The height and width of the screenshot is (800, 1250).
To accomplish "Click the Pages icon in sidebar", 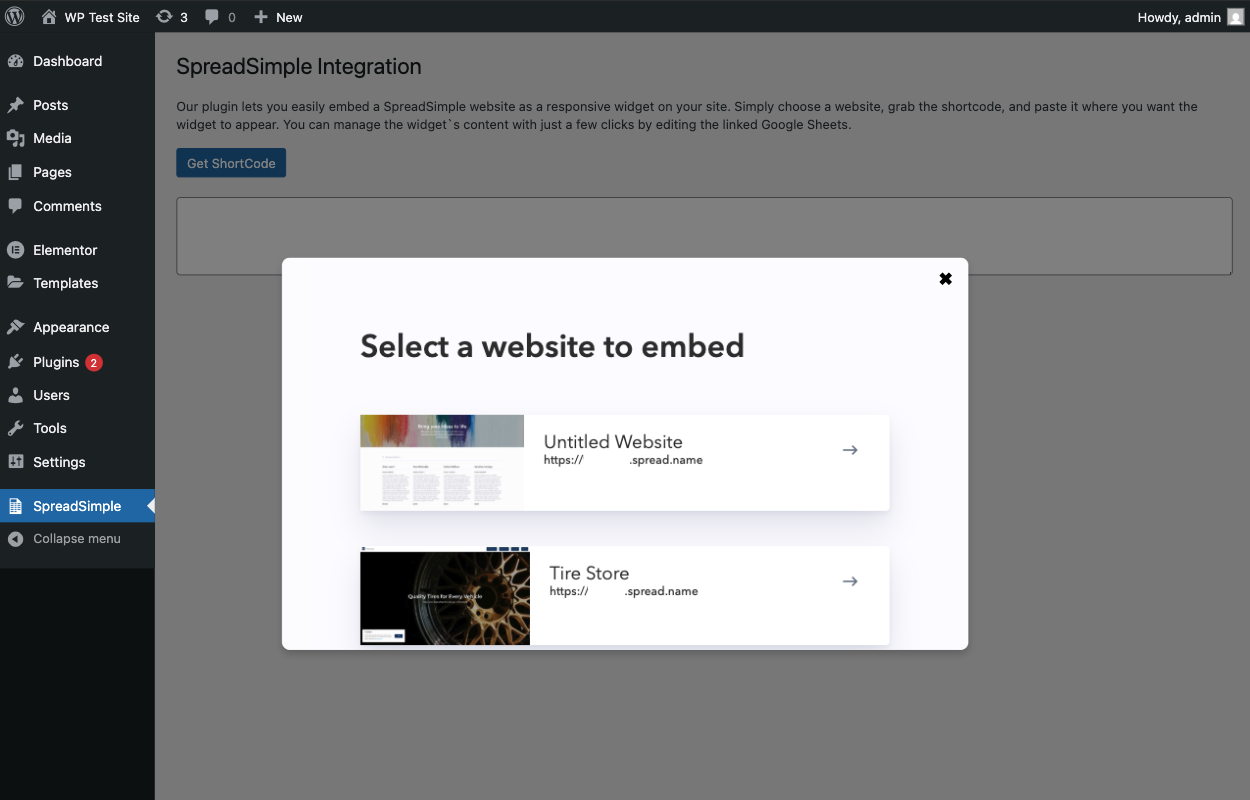I will tap(15, 172).
